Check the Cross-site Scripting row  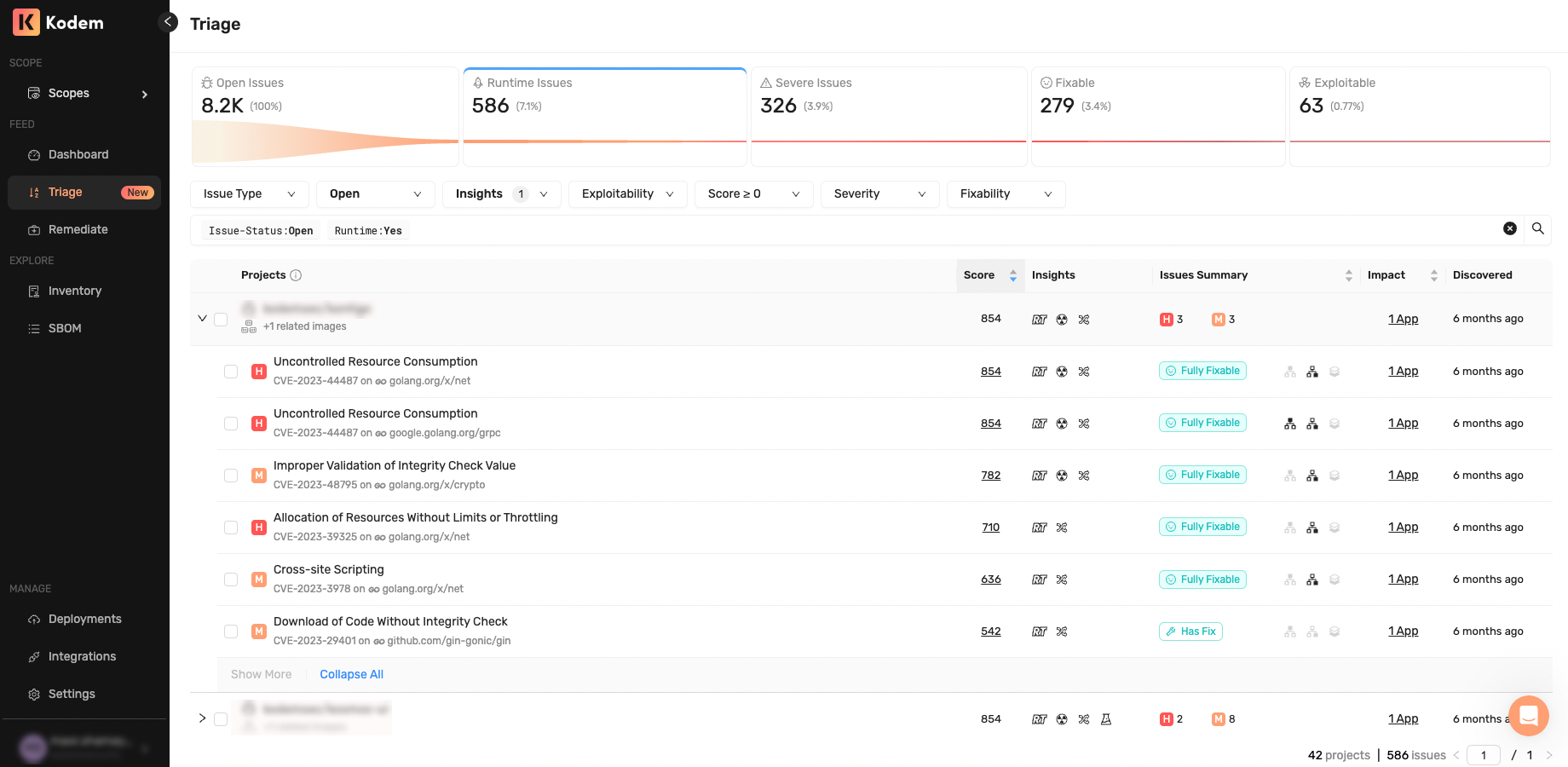click(x=231, y=580)
